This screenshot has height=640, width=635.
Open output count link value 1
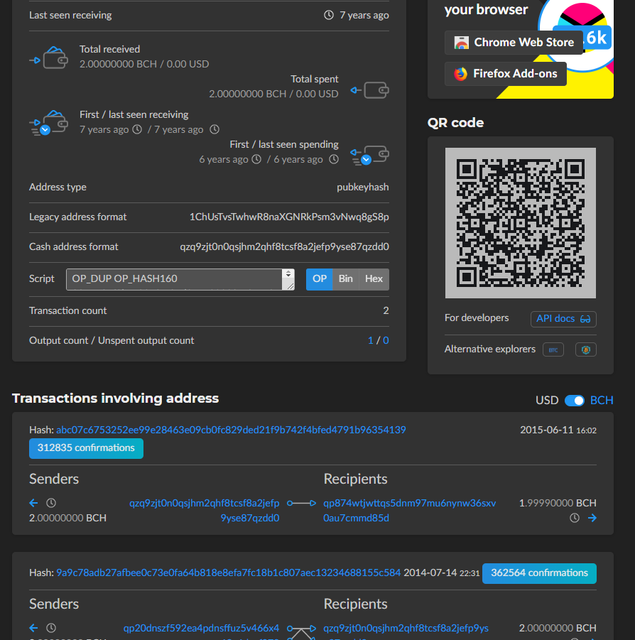(x=371, y=340)
